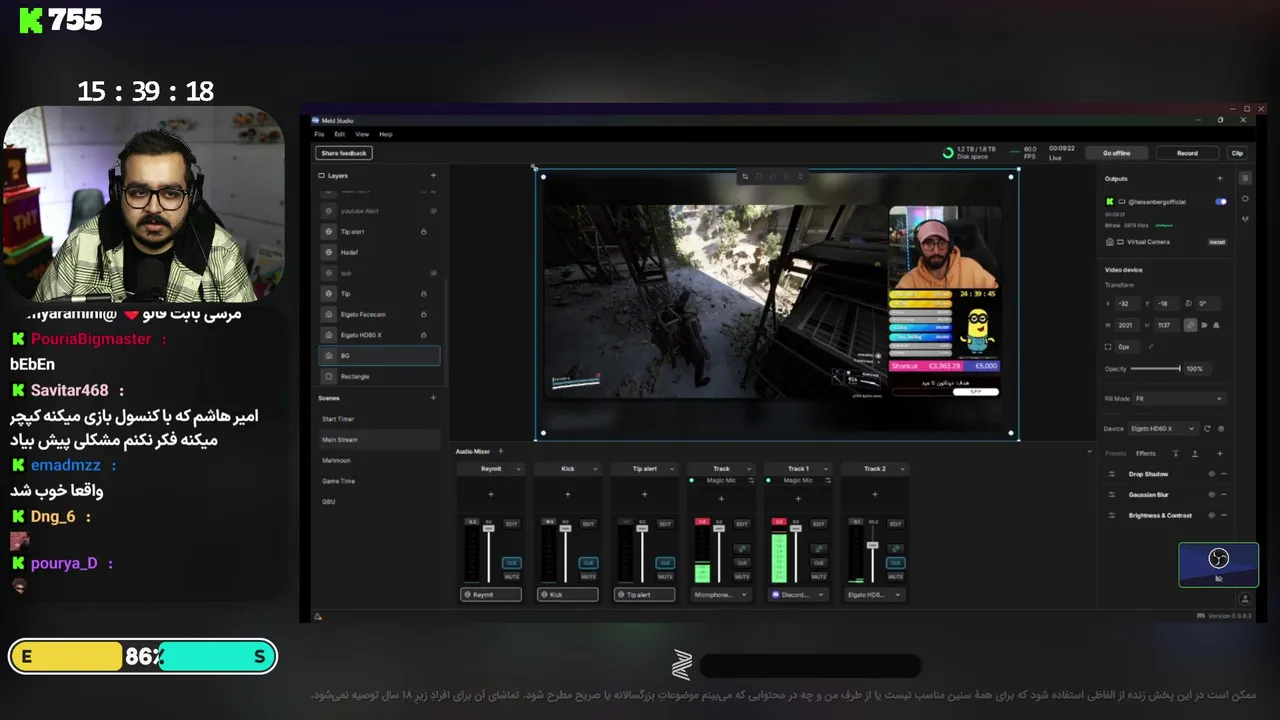Screen dimensions: 1280x720
Task: Adjust the Track 2 volume fader
Action: tap(872, 545)
